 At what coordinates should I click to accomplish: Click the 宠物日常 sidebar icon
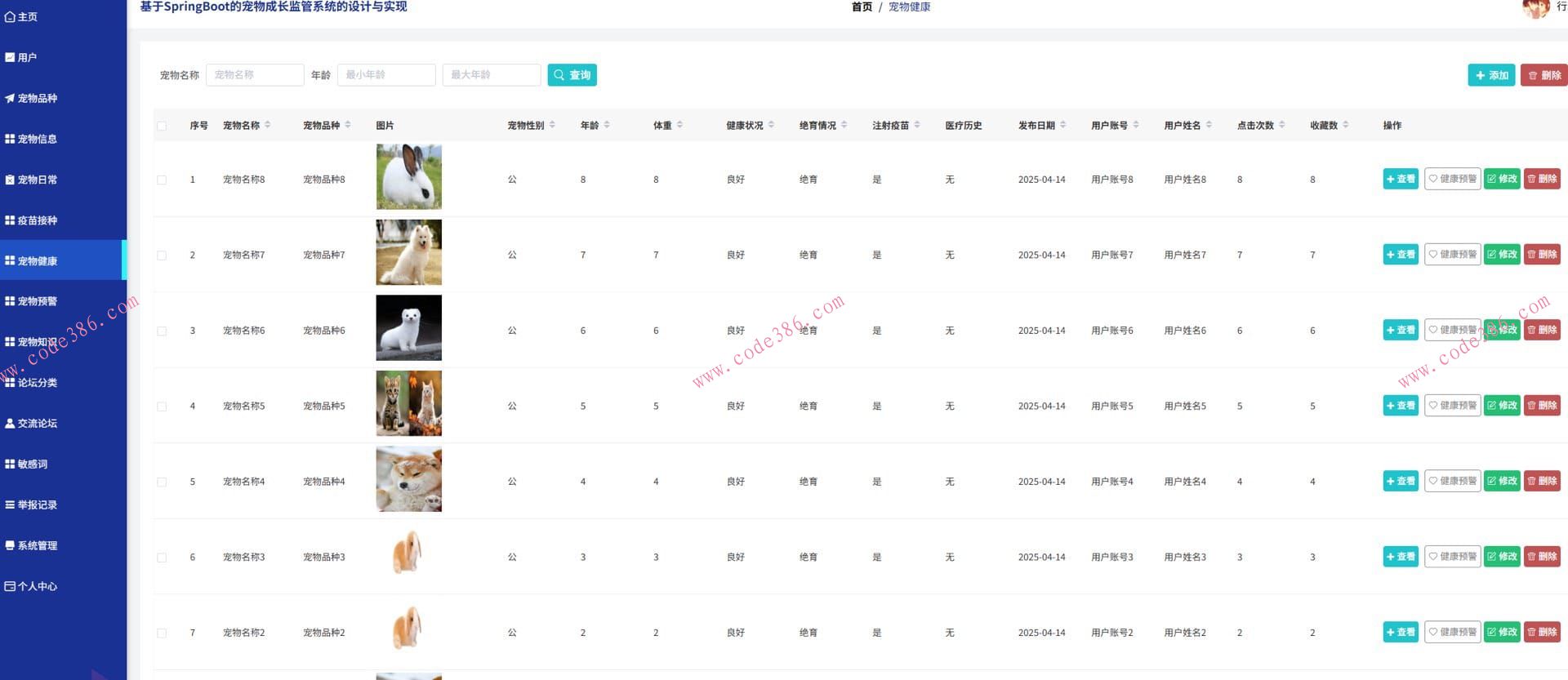click(x=10, y=180)
